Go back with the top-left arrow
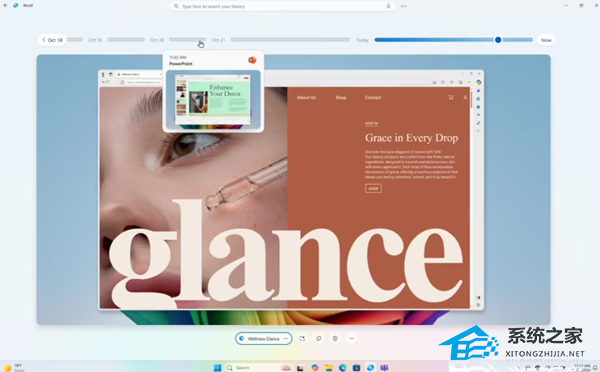 [x=5, y=5]
